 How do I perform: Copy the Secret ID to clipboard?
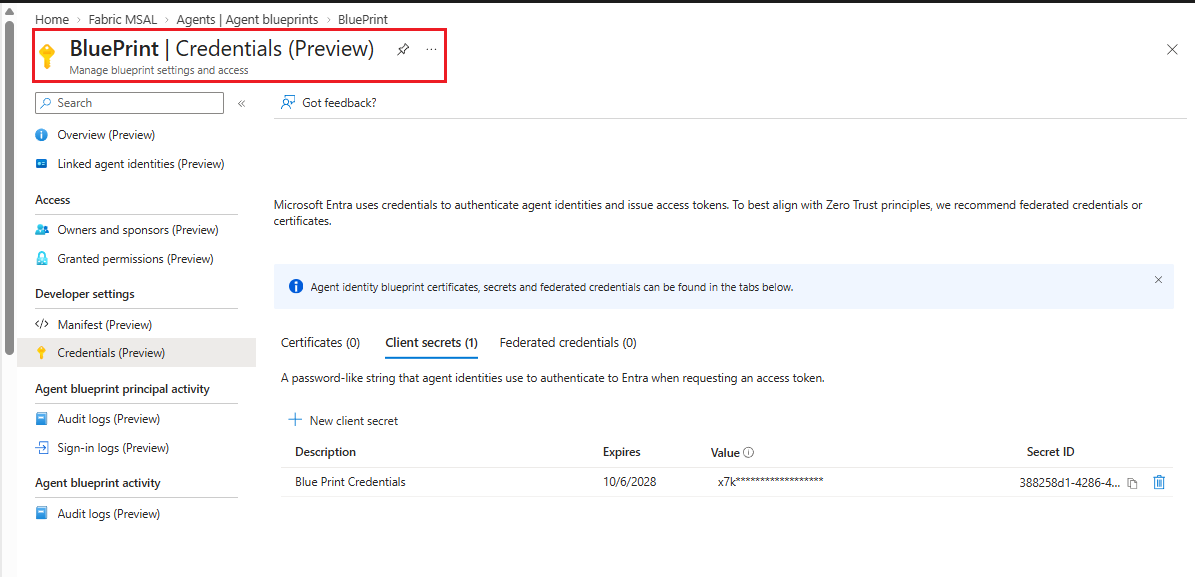(1133, 483)
